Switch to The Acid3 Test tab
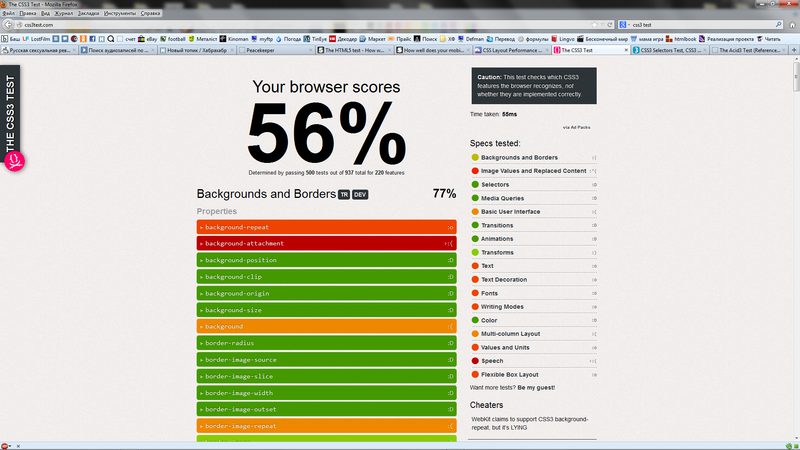 [x=749, y=50]
